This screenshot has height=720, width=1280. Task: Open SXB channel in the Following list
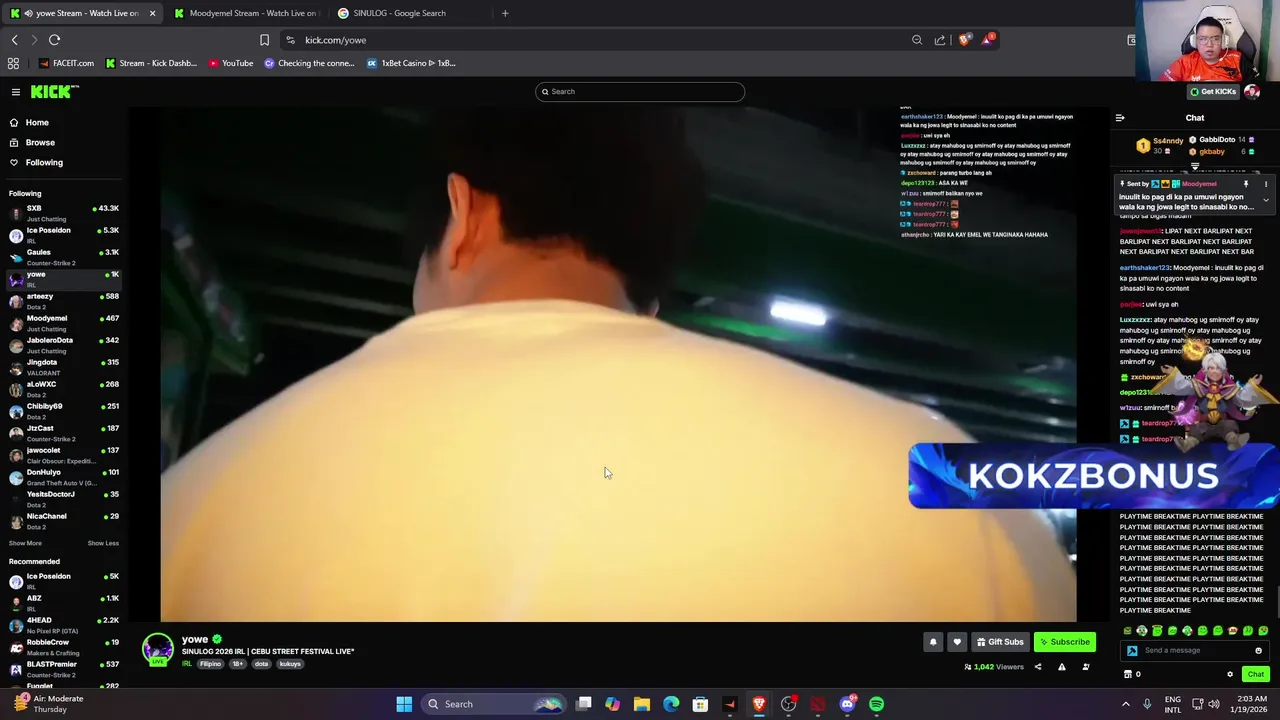(x=62, y=213)
